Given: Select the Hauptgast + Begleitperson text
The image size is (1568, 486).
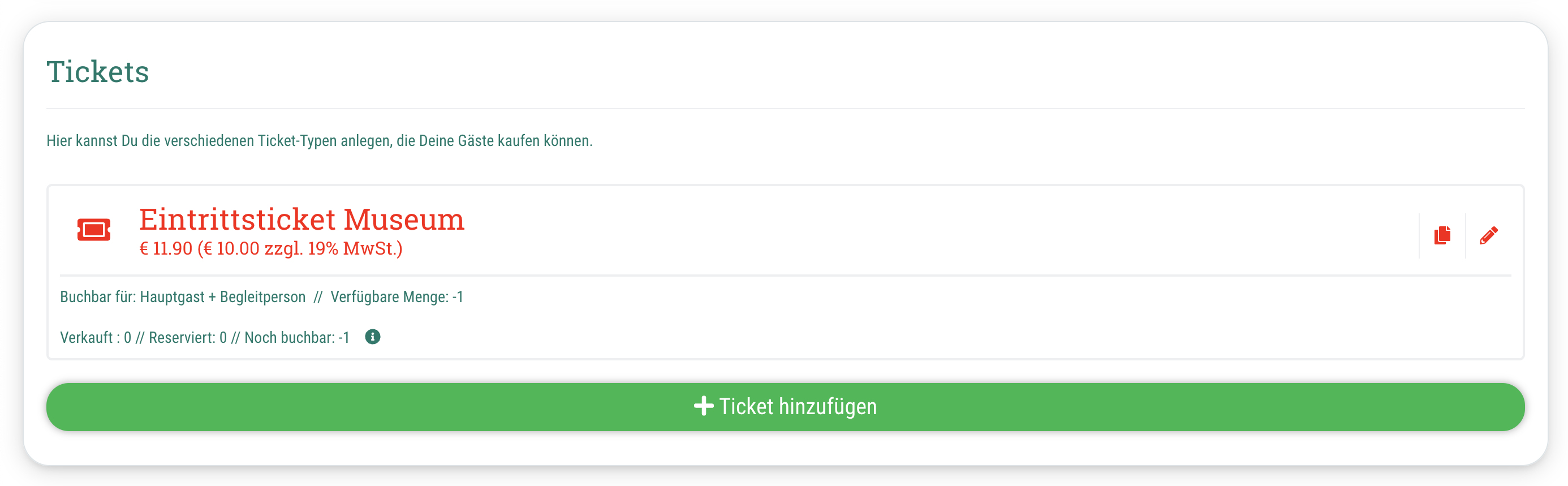Looking at the screenshot, I should coord(223,297).
